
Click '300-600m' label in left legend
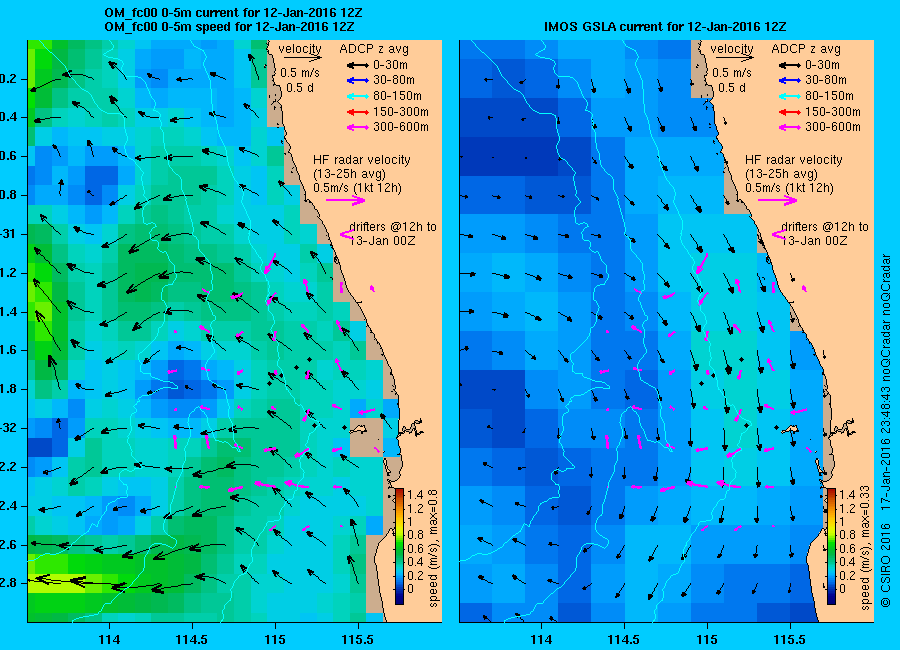tap(401, 127)
